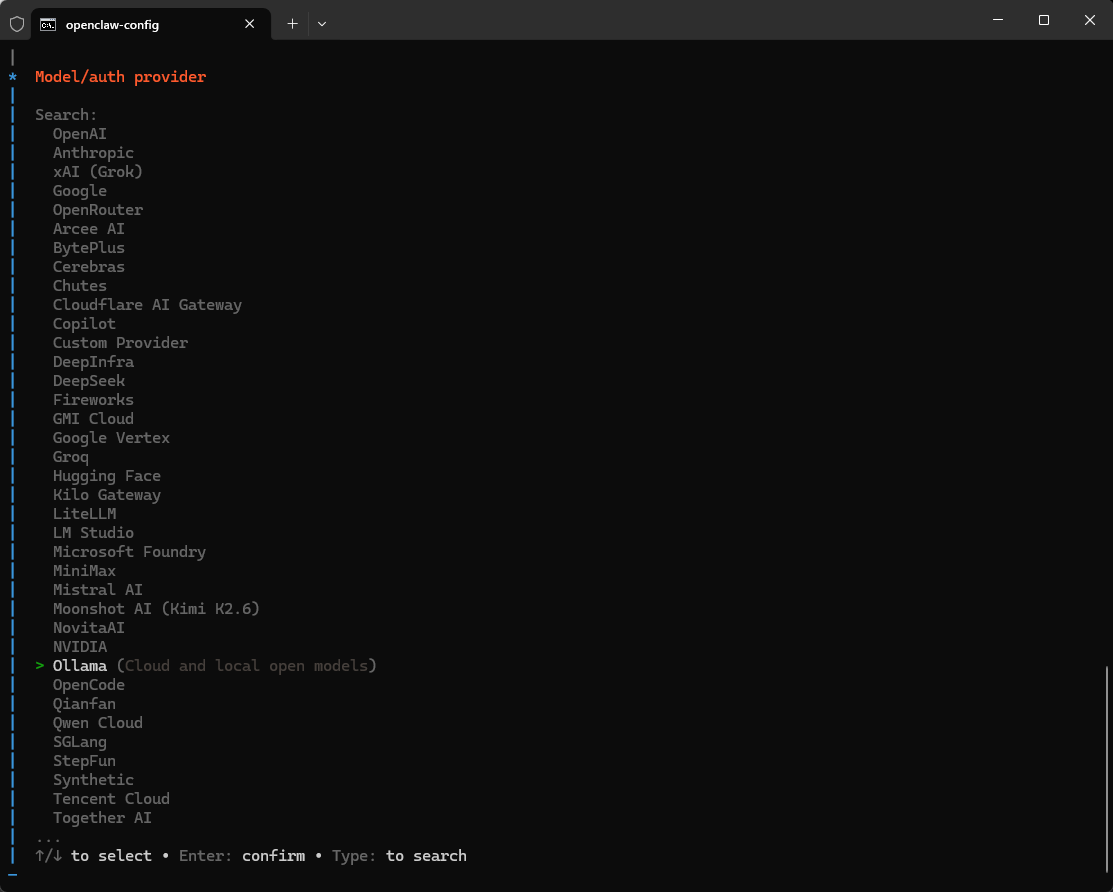This screenshot has height=892, width=1113.
Task: Select the Copilot provider
Action: pos(84,324)
